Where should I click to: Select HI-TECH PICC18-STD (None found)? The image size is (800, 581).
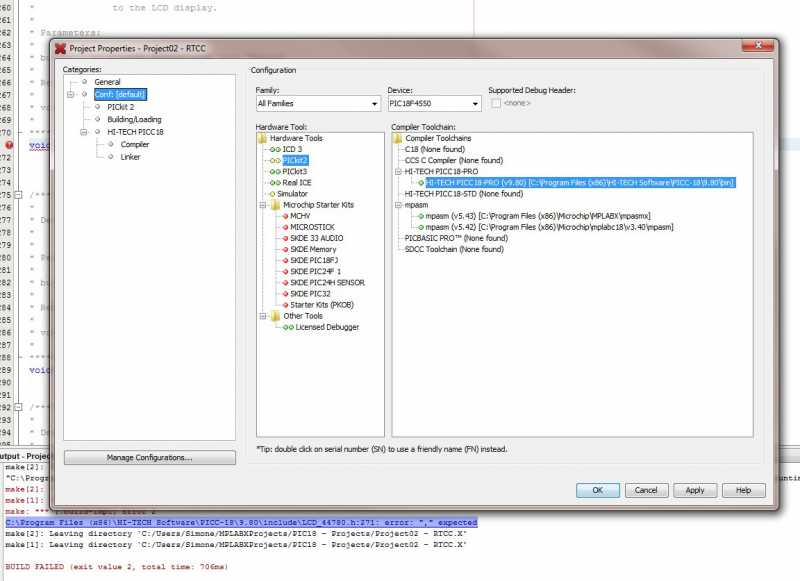point(464,194)
